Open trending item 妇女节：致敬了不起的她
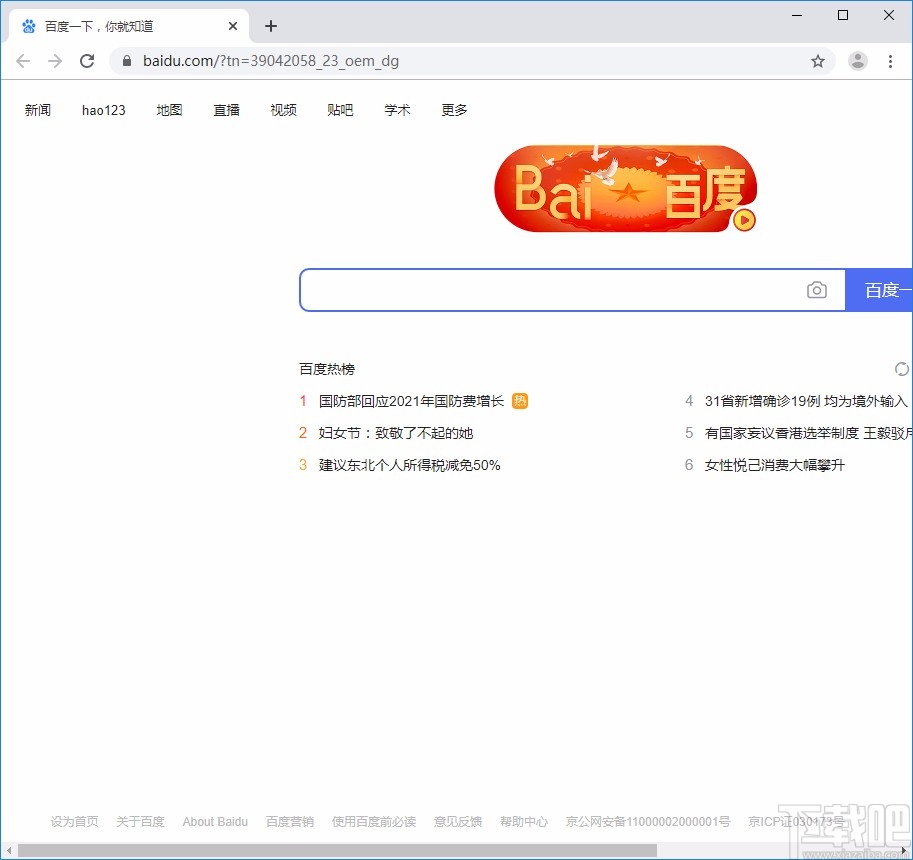913x860 pixels. click(x=395, y=433)
